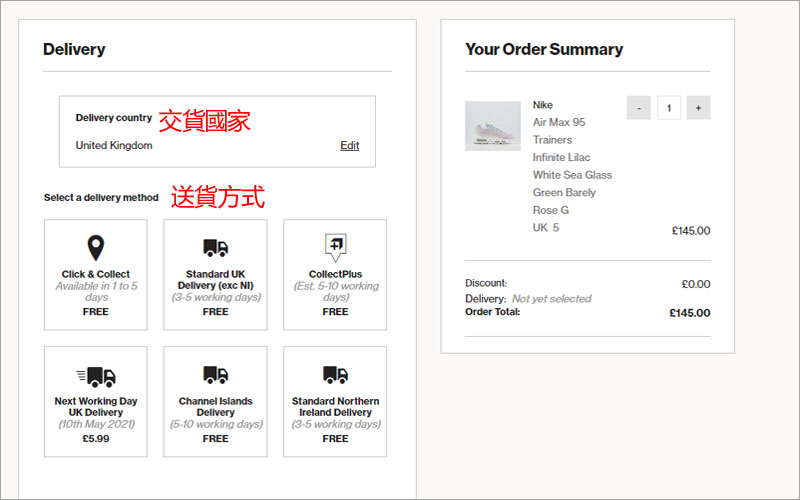Click the Channel Islands Delivery truck icon
Screen dimensions: 800x500
[215, 375]
